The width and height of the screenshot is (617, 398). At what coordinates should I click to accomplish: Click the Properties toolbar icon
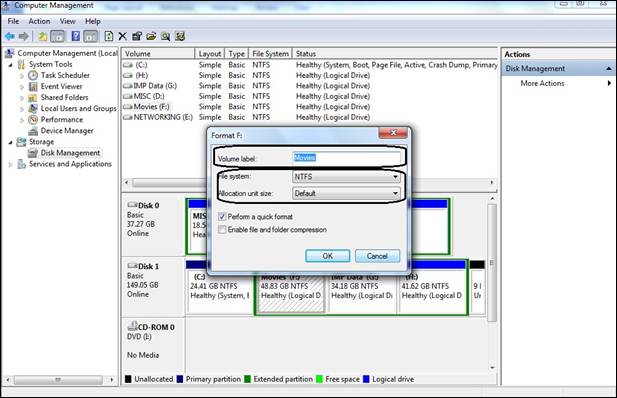137,37
